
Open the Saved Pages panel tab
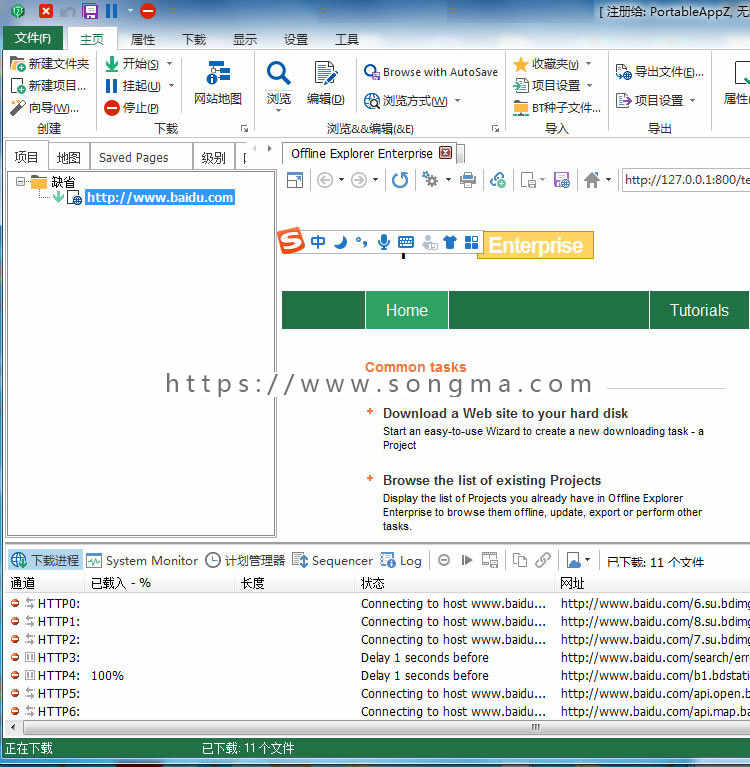[x=141, y=158]
